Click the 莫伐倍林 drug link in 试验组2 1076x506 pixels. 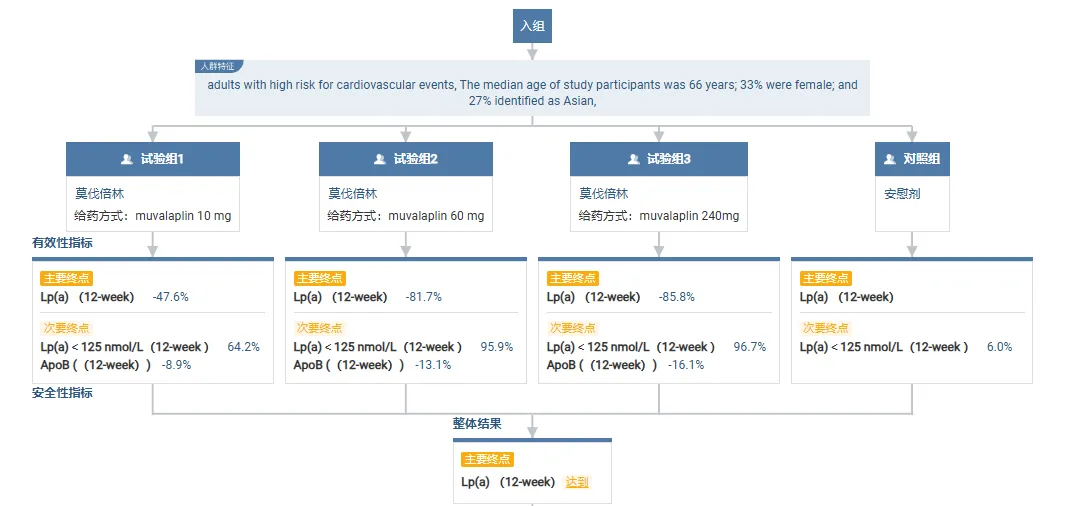click(x=352, y=193)
